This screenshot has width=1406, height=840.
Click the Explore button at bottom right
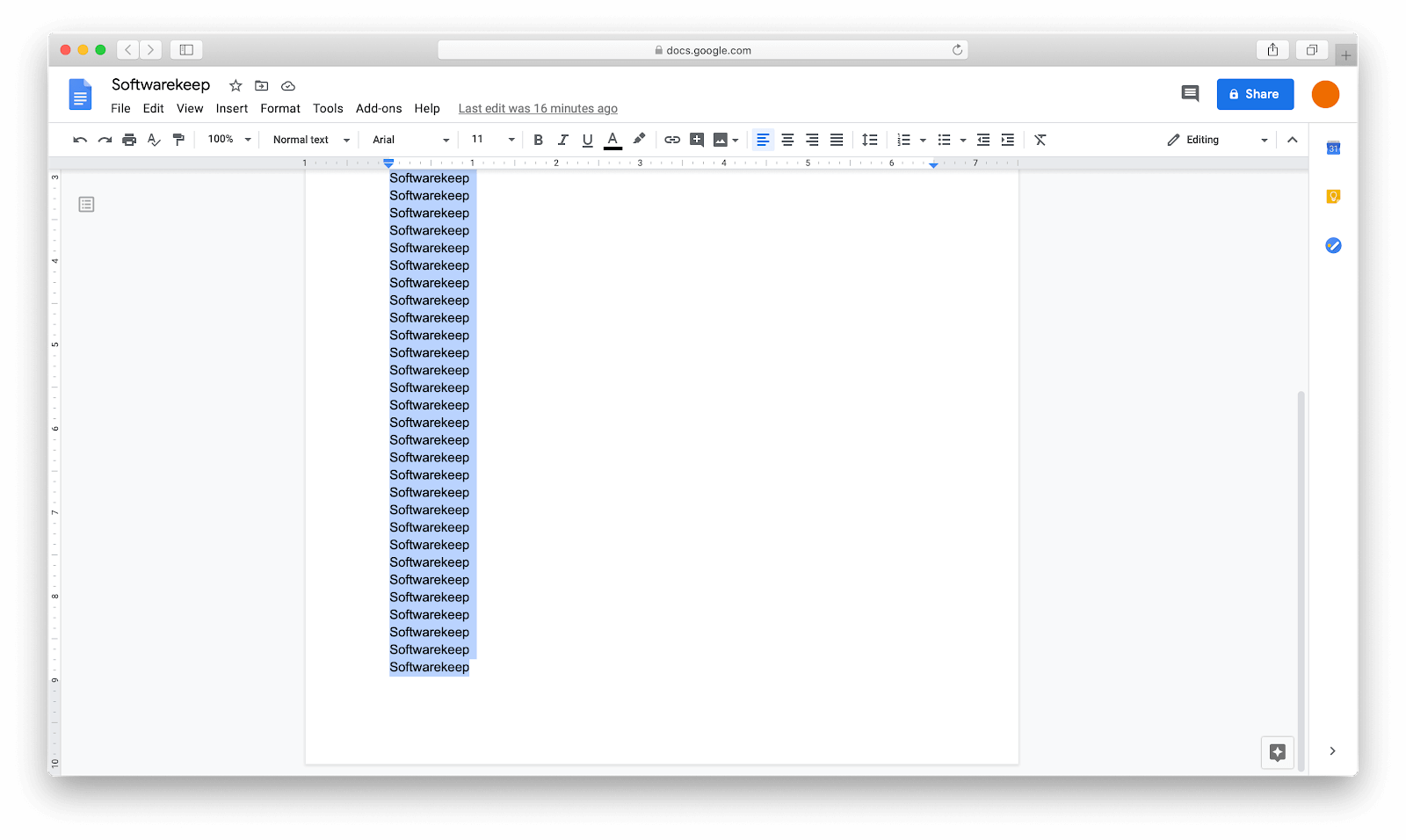tap(1278, 752)
